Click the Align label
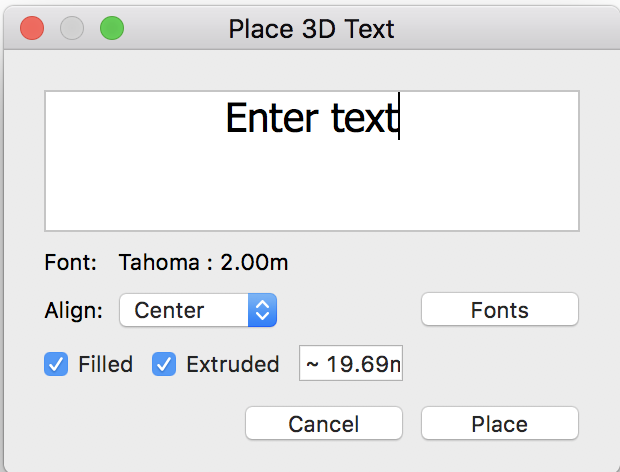Viewport: 620px width, 472px height. 74,310
